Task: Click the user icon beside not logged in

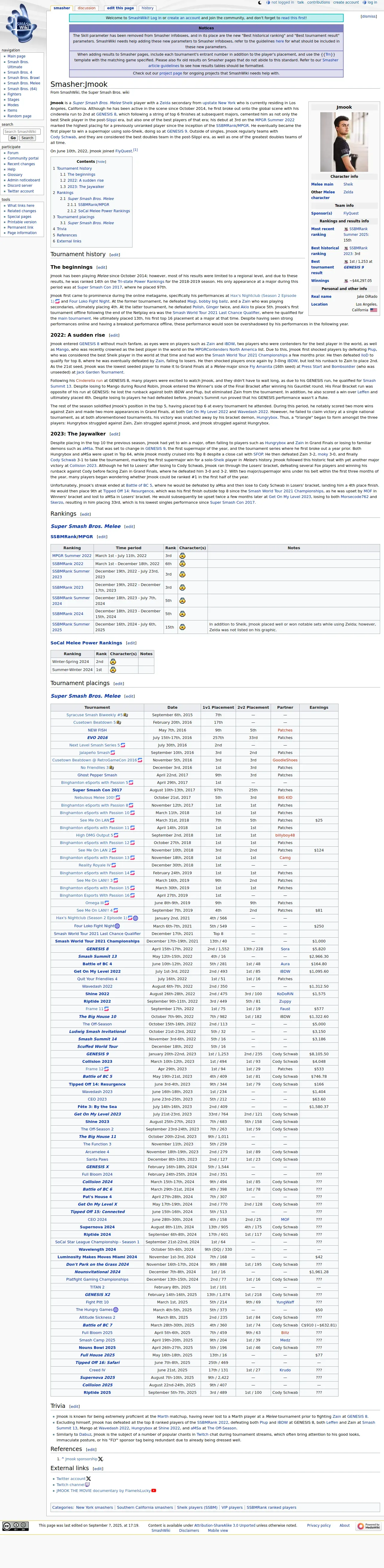Action: click(x=269, y=2)
